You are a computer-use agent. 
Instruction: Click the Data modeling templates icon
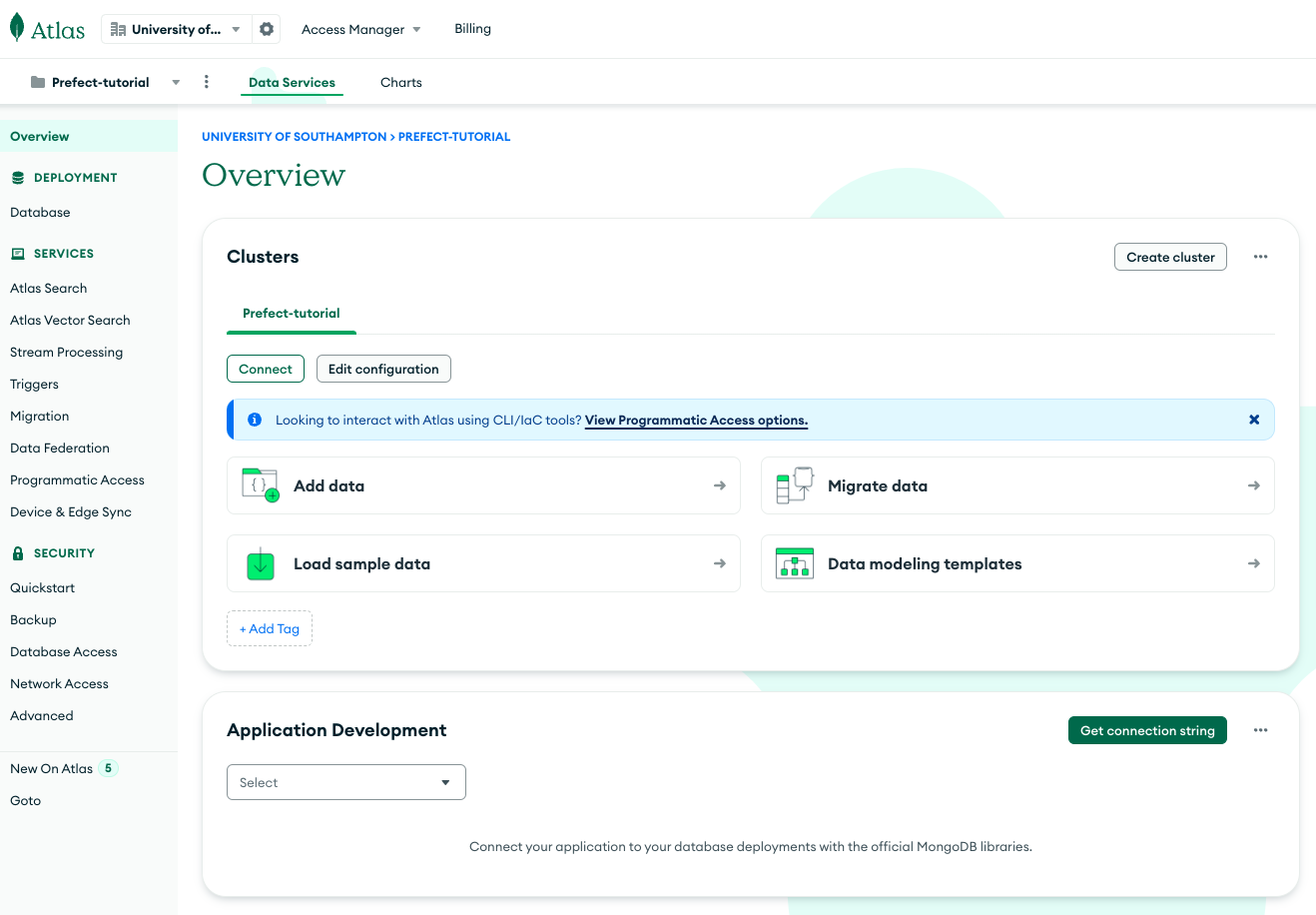795,563
